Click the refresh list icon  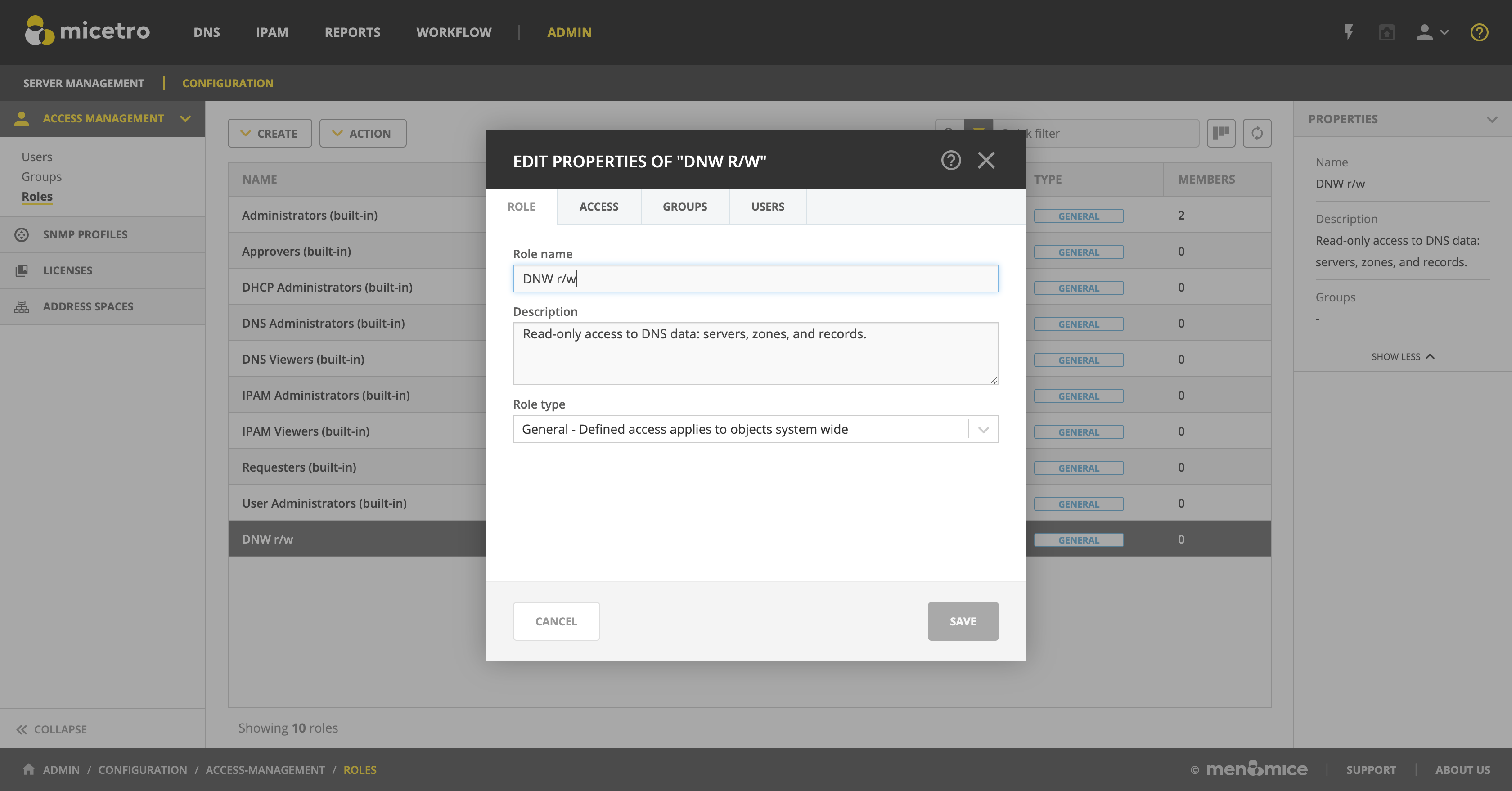coord(1257,133)
